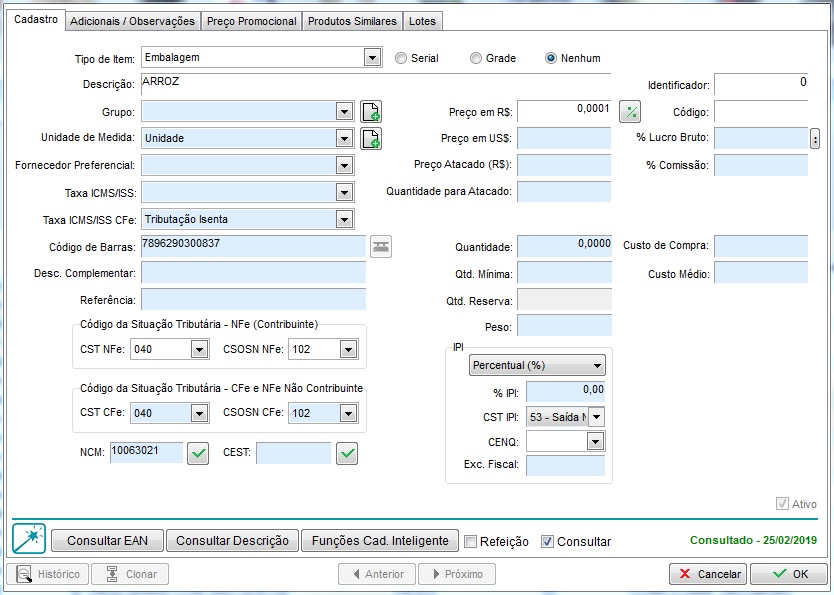Open the Lotes tab
The width and height of the screenshot is (834, 595).
tap(422, 21)
